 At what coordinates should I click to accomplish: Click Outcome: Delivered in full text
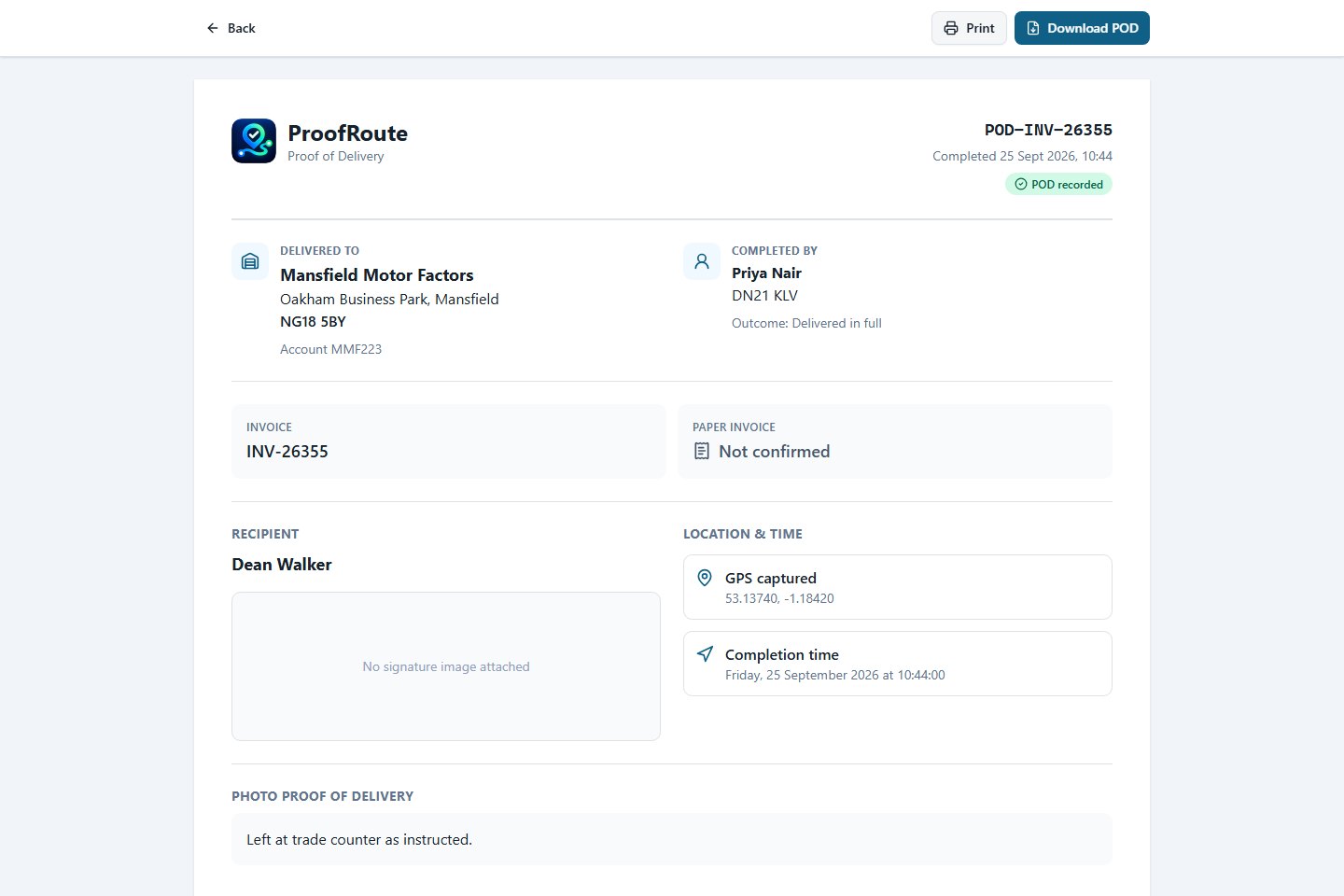[806, 323]
